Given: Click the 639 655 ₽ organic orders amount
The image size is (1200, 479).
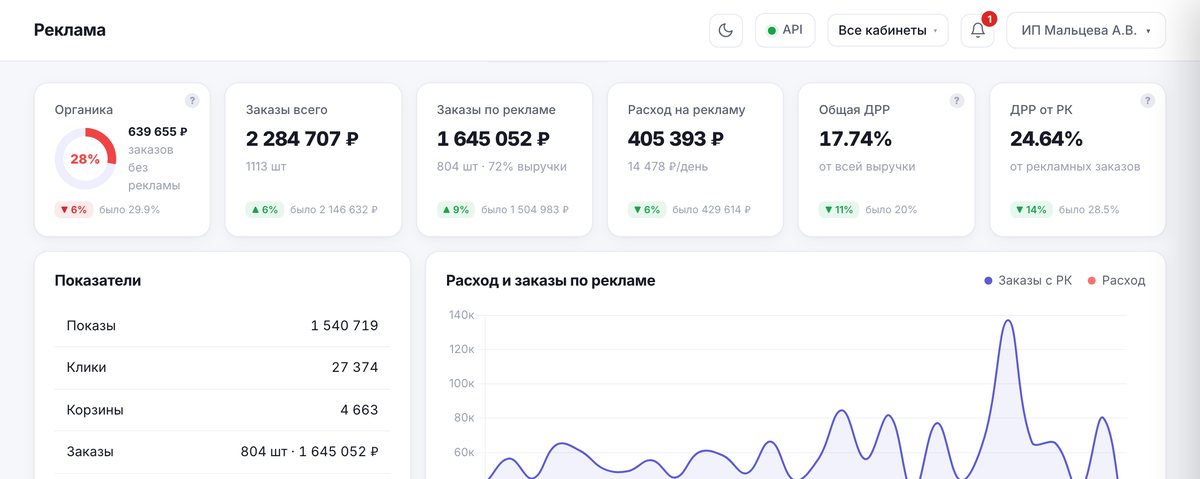Looking at the screenshot, I should coord(158,131).
